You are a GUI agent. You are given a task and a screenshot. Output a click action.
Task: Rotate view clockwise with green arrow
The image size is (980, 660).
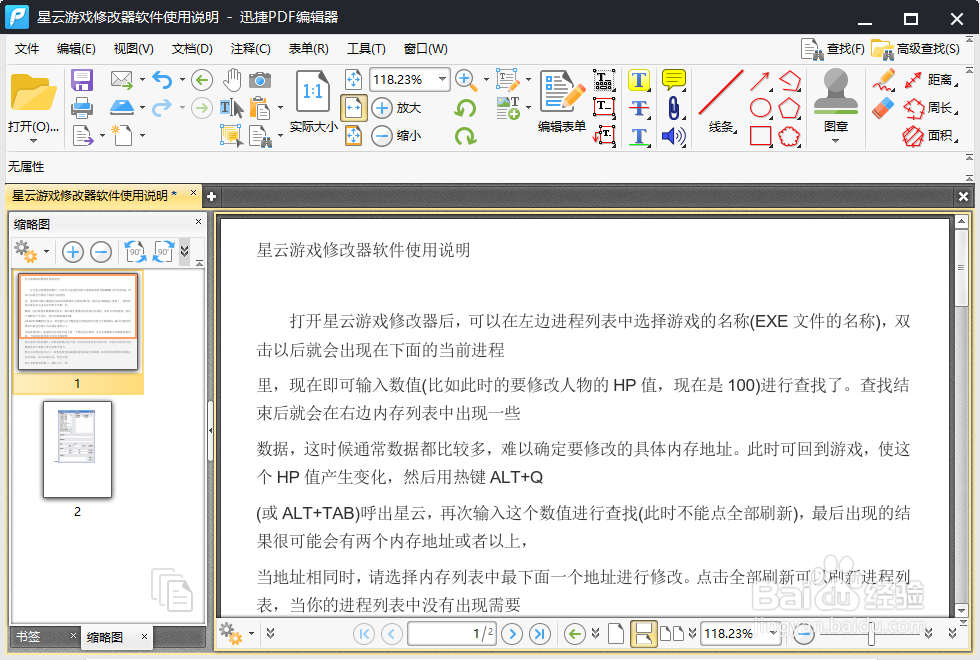[x=465, y=136]
